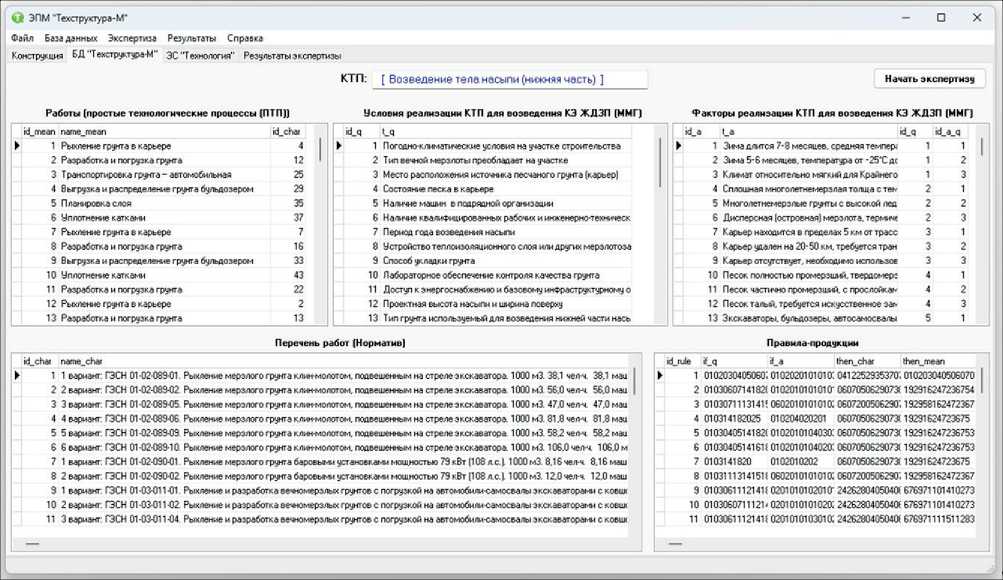
Task: Click the if_a column header
Action: [802, 361]
